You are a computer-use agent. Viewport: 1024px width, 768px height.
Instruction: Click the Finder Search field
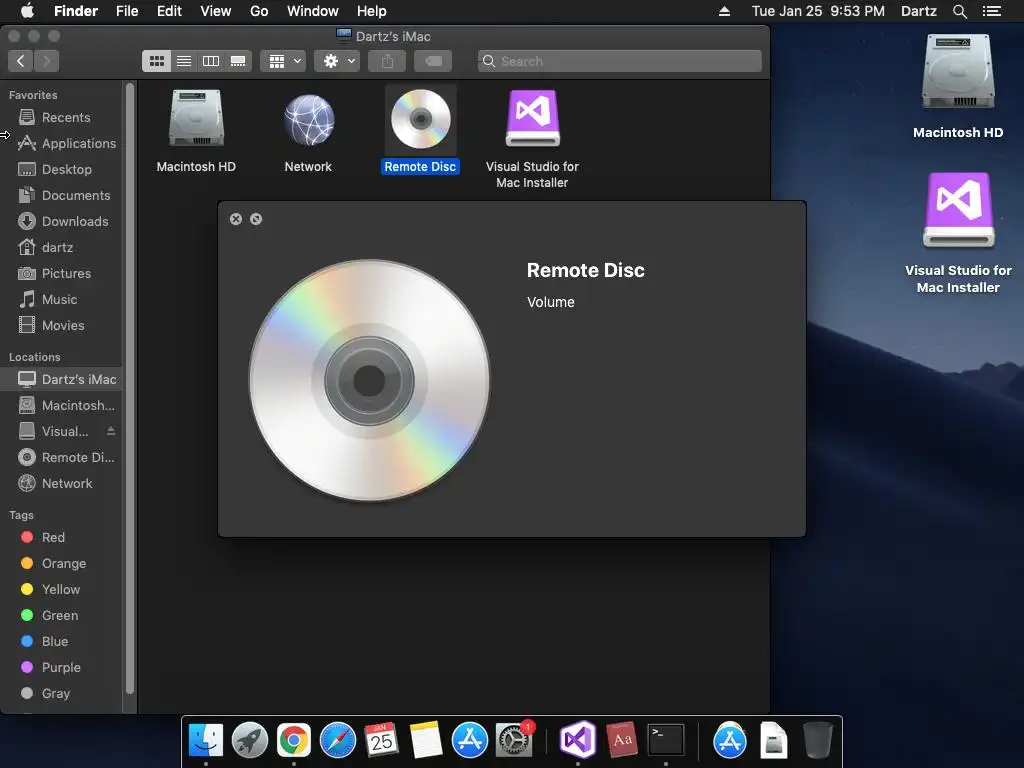click(x=620, y=61)
